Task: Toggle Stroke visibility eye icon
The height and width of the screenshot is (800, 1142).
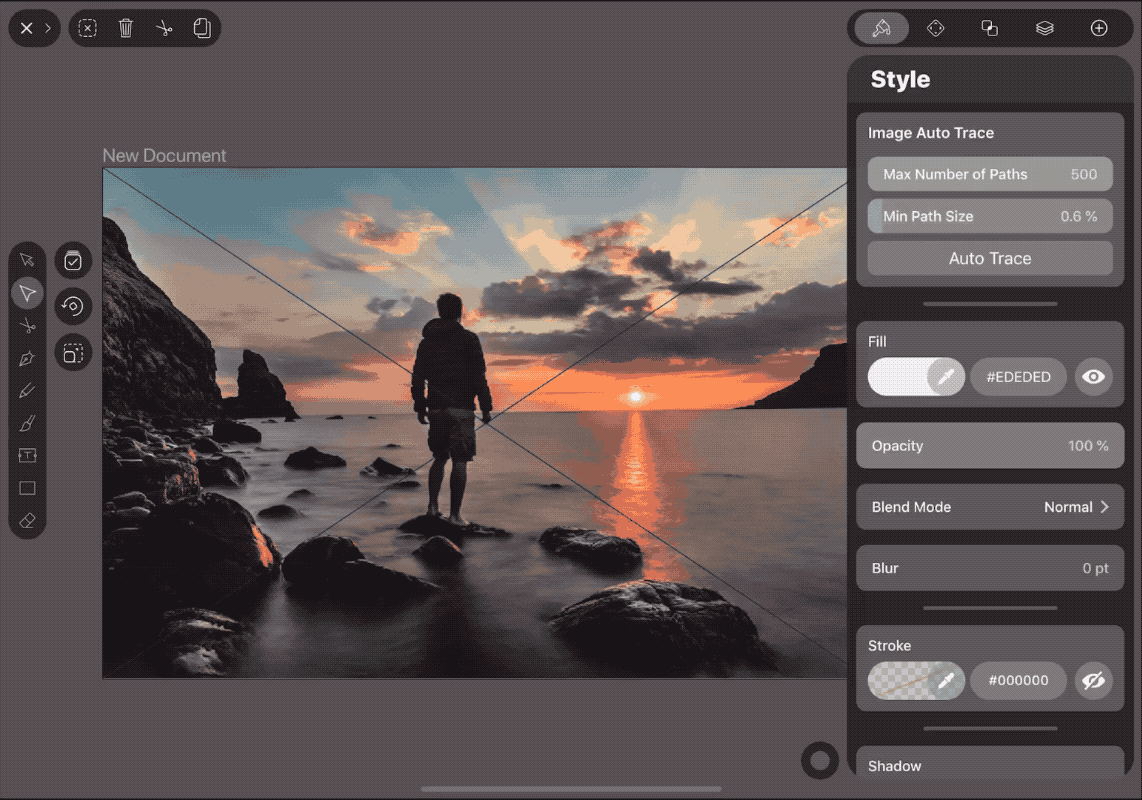Action: tap(1093, 681)
